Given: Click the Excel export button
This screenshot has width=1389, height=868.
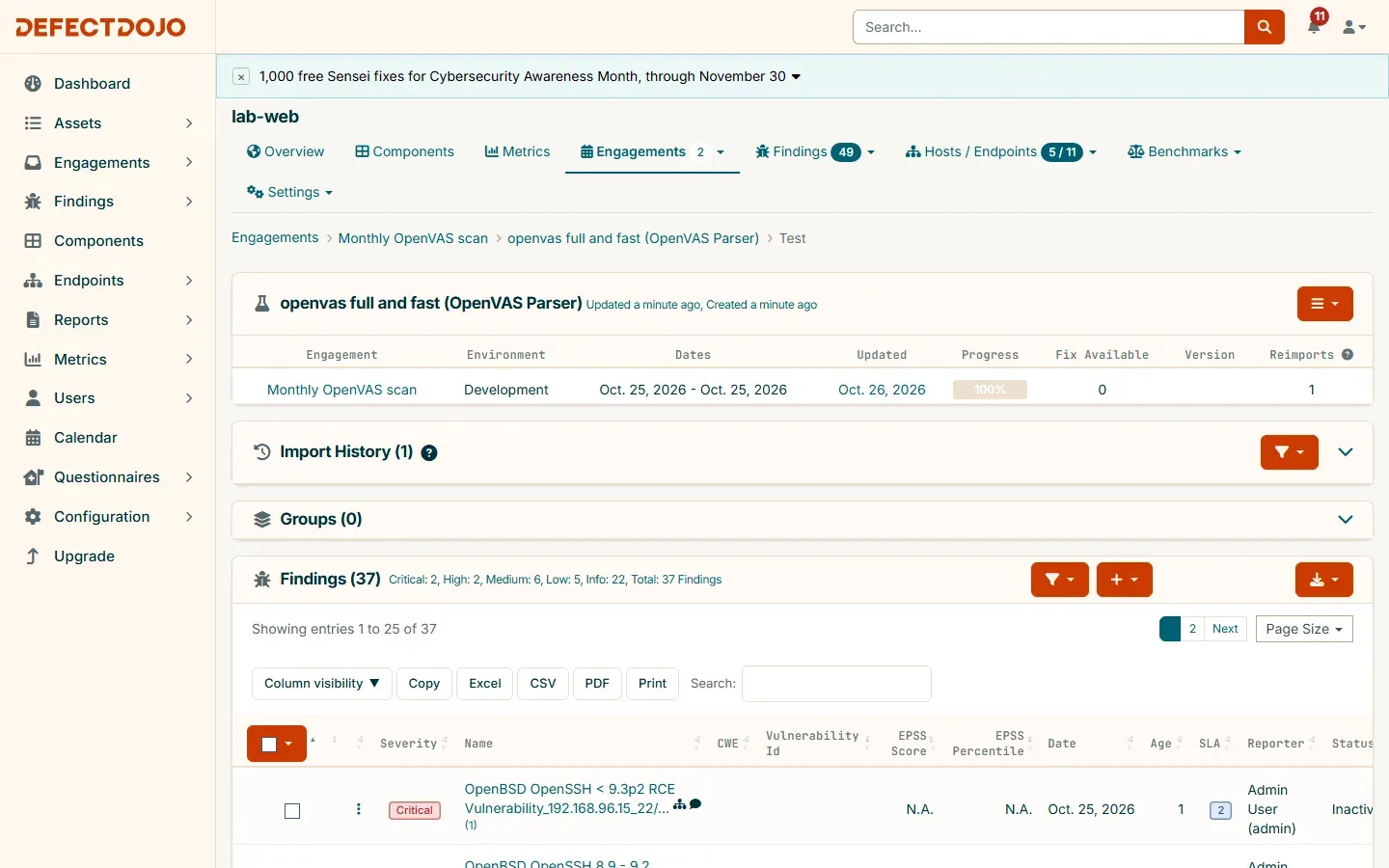Looking at the screenshot, I should click(485, 684).
